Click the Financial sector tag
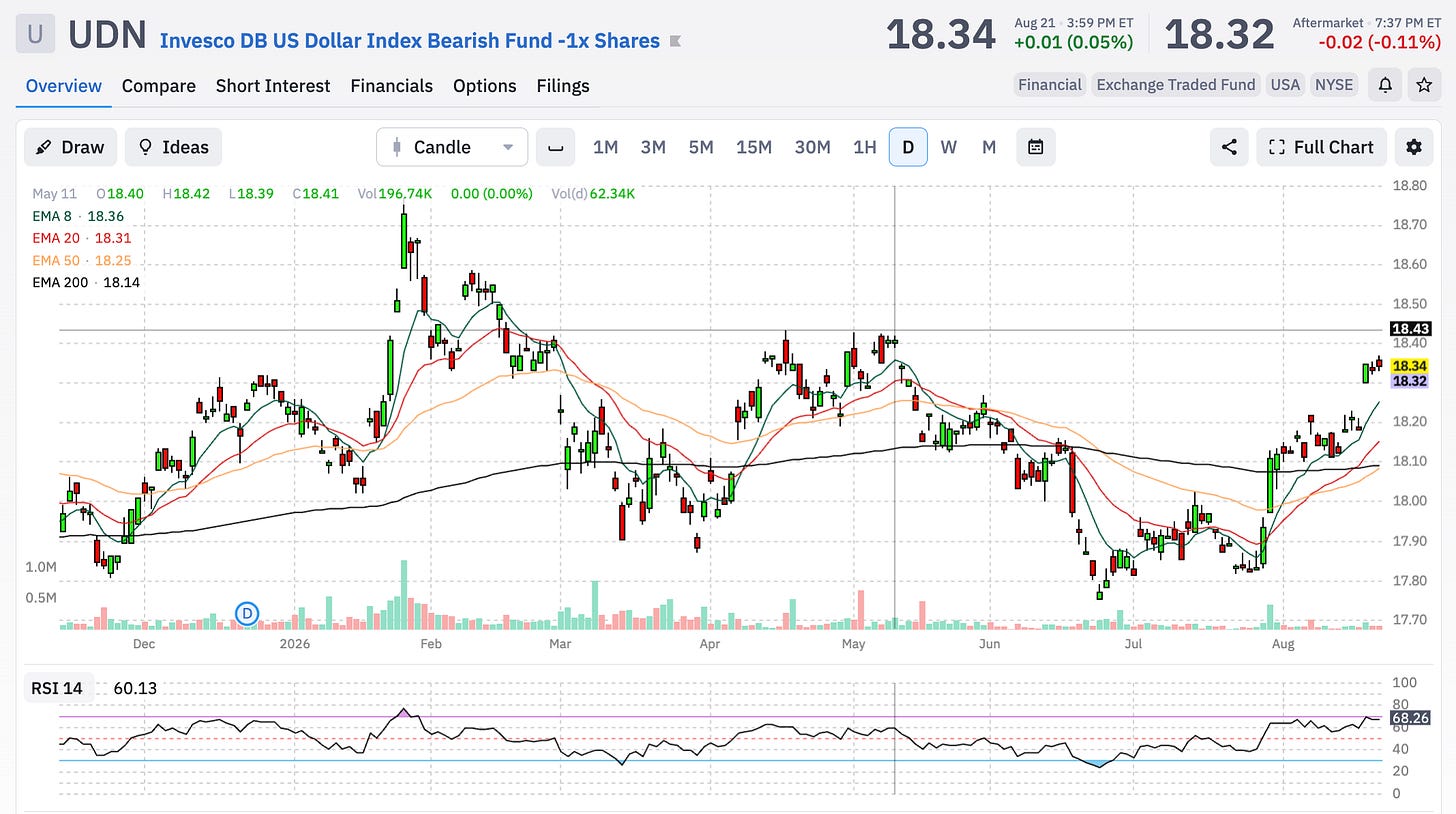The height and width of the screenshot is (814, 1456). tap(1050, 85)
